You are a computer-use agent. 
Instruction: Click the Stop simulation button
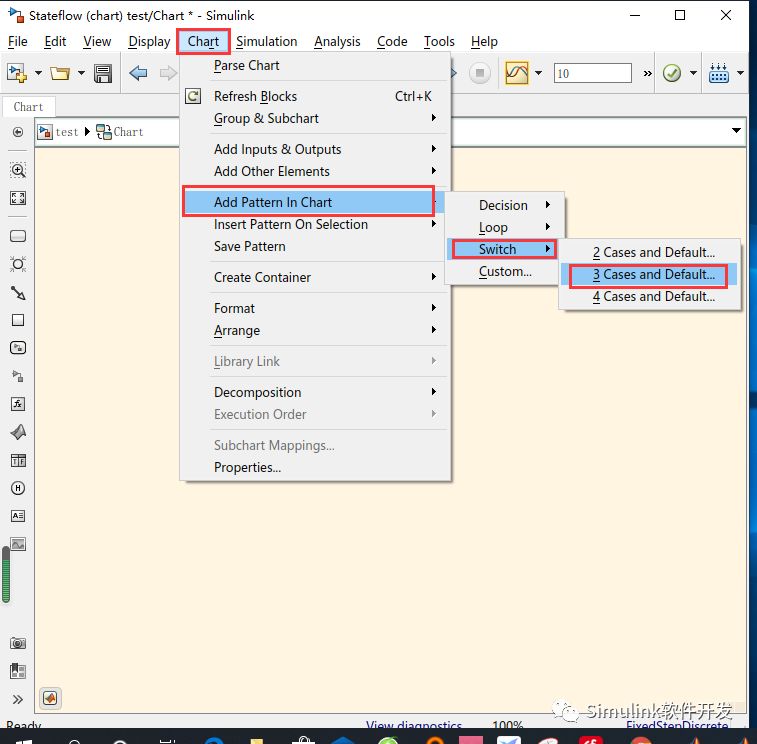tap(479, 73)
